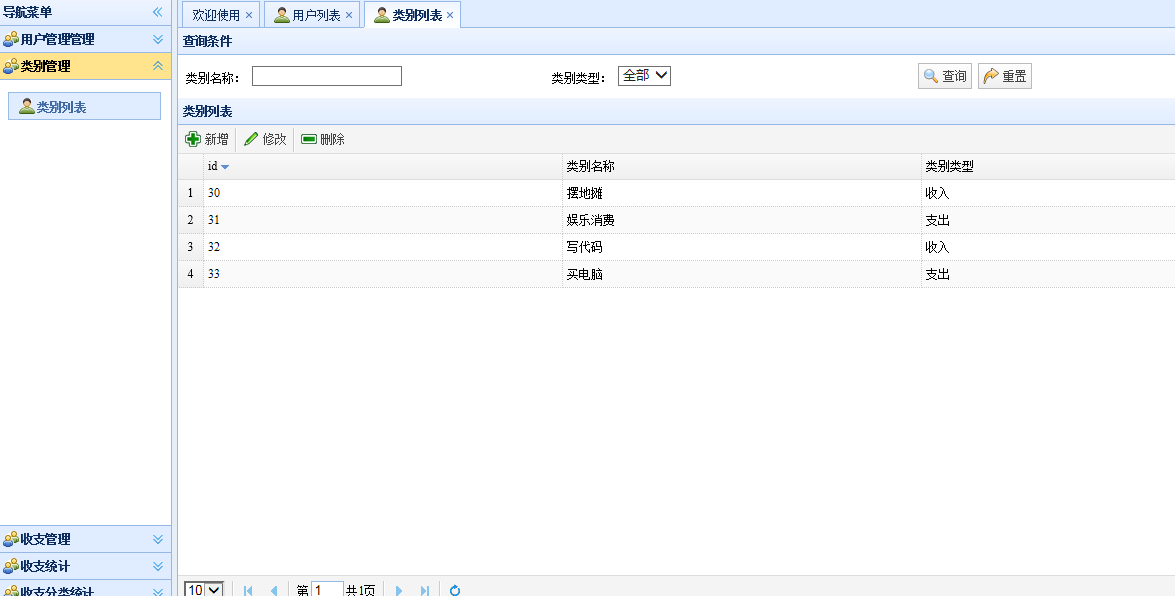Image resolution: width=1175 pixels, height=596 pixels.
Task: Close the 用户列表 tab
Action: (348, 15)
